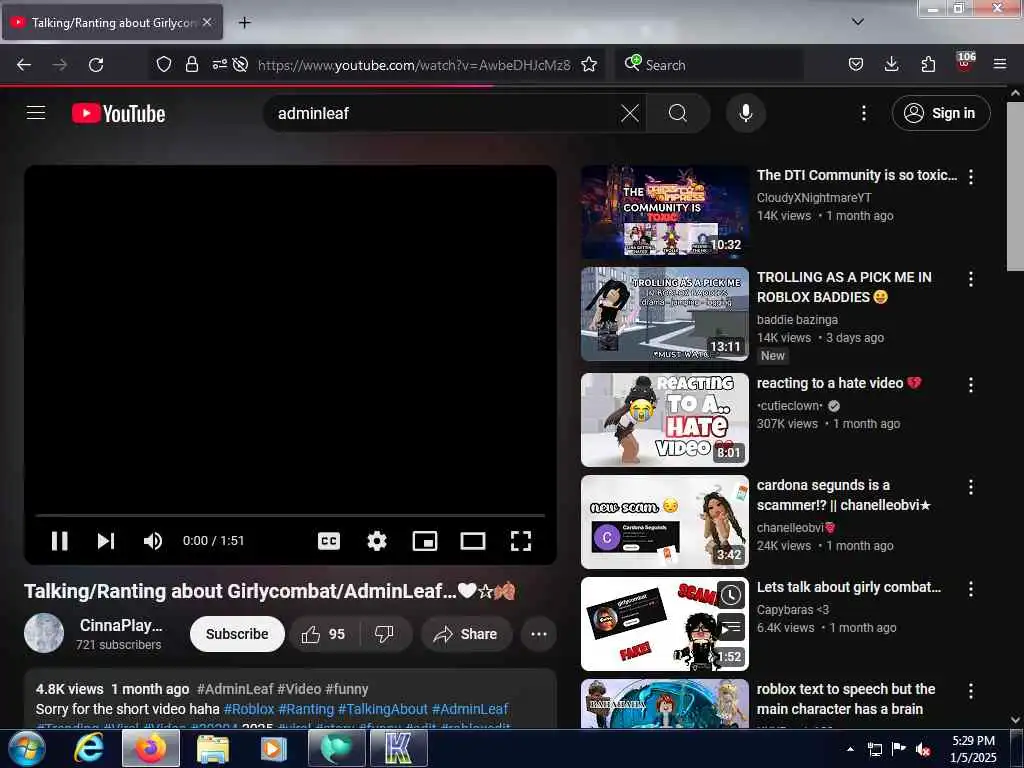Open Firefox downloads panel

891,64
